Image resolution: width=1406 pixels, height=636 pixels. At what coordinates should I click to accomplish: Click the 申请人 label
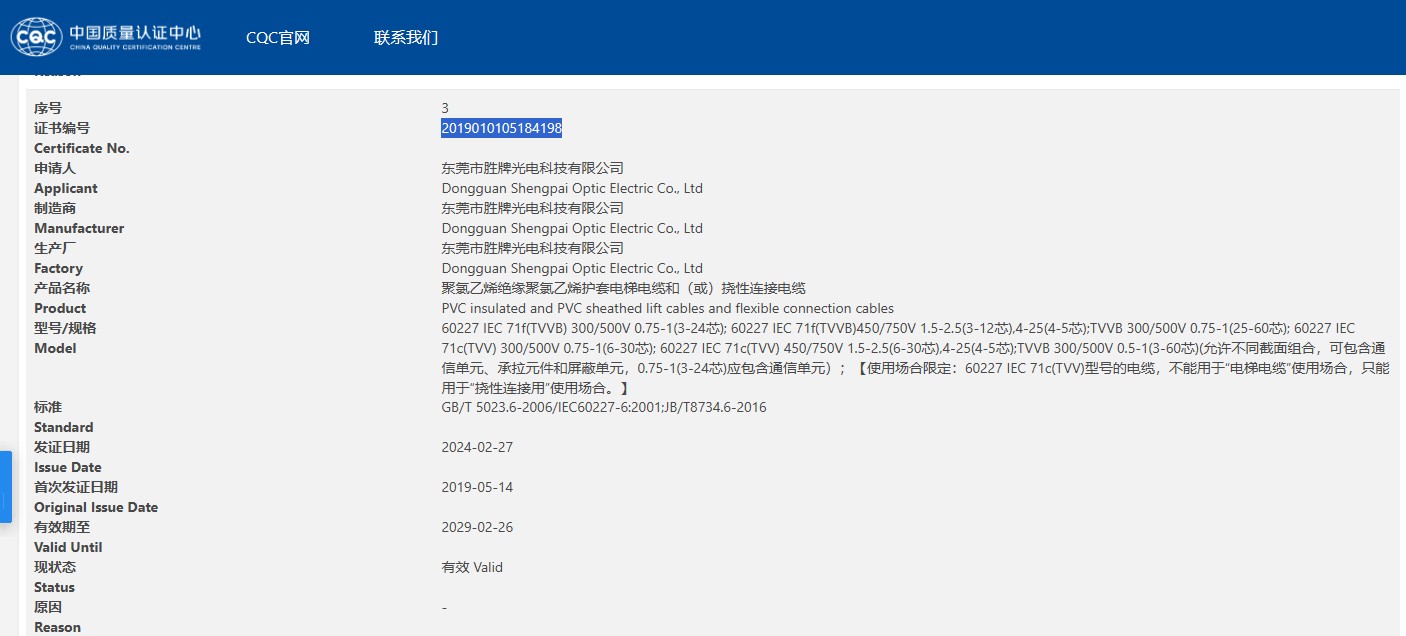(55, 168)
